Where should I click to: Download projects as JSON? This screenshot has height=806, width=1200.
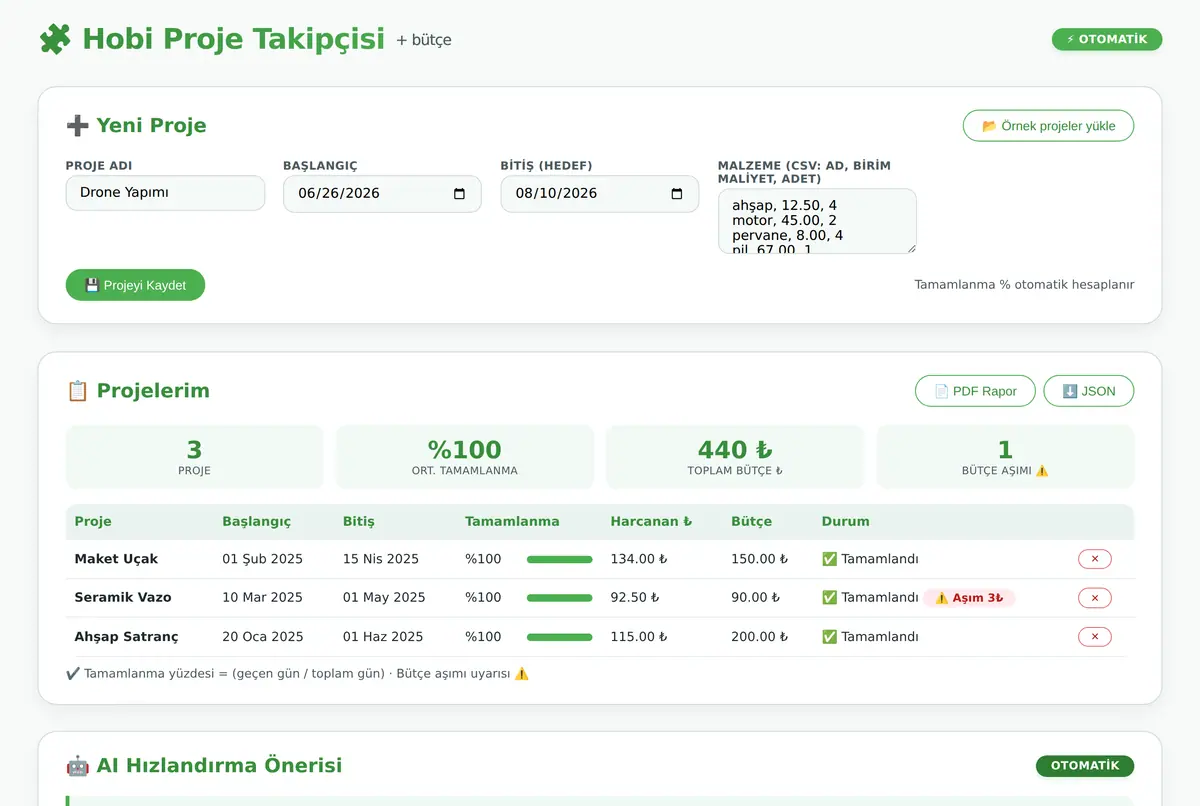point(1088,391)
